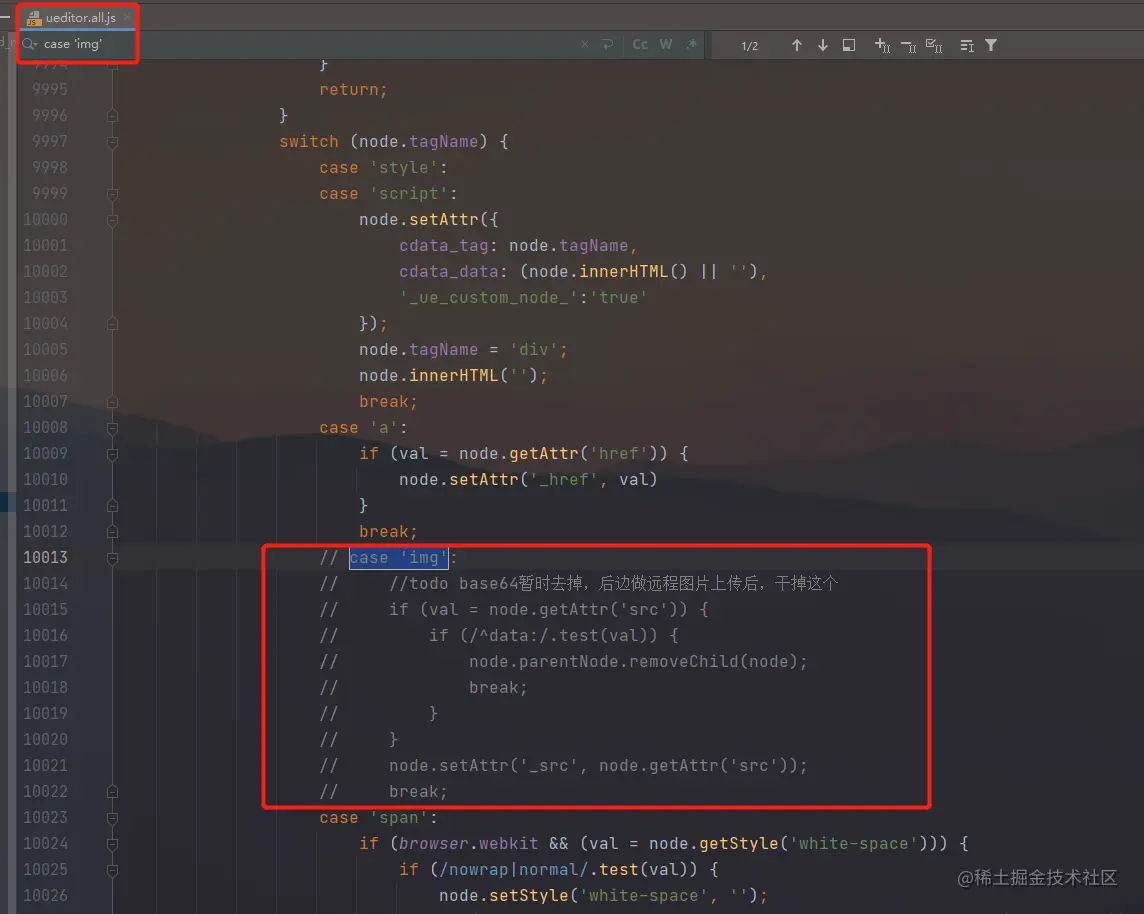
Task: Add selection for next occurrence
Action: coord(882,45)
